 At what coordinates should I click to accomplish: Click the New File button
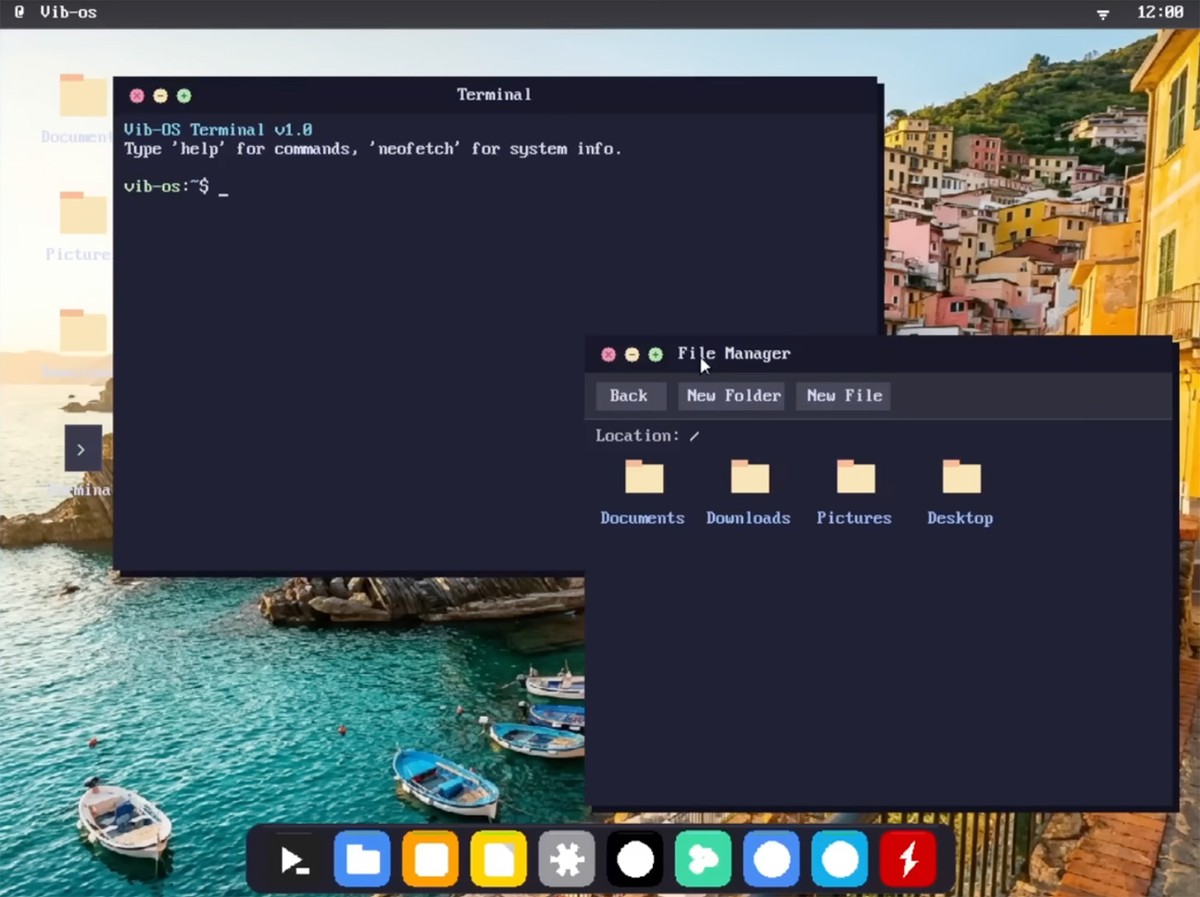click(844, 396)
